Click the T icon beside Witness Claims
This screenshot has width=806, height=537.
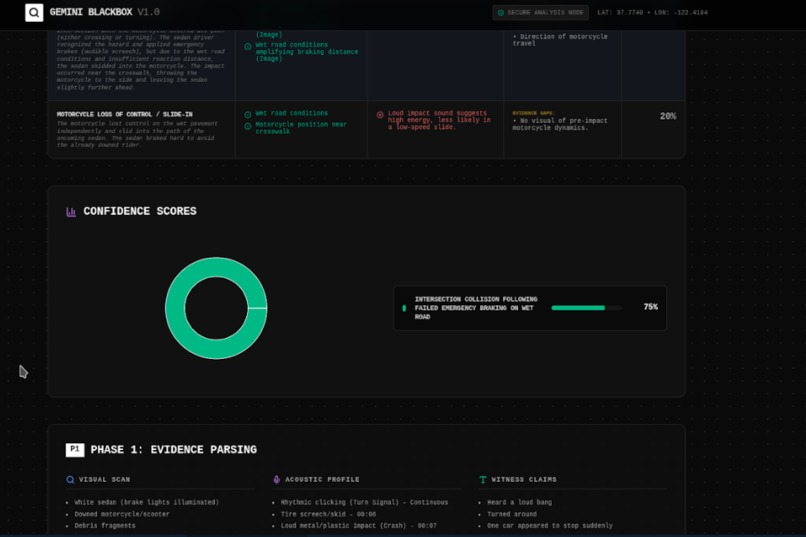pyautogui.click(x=483, y=479)
